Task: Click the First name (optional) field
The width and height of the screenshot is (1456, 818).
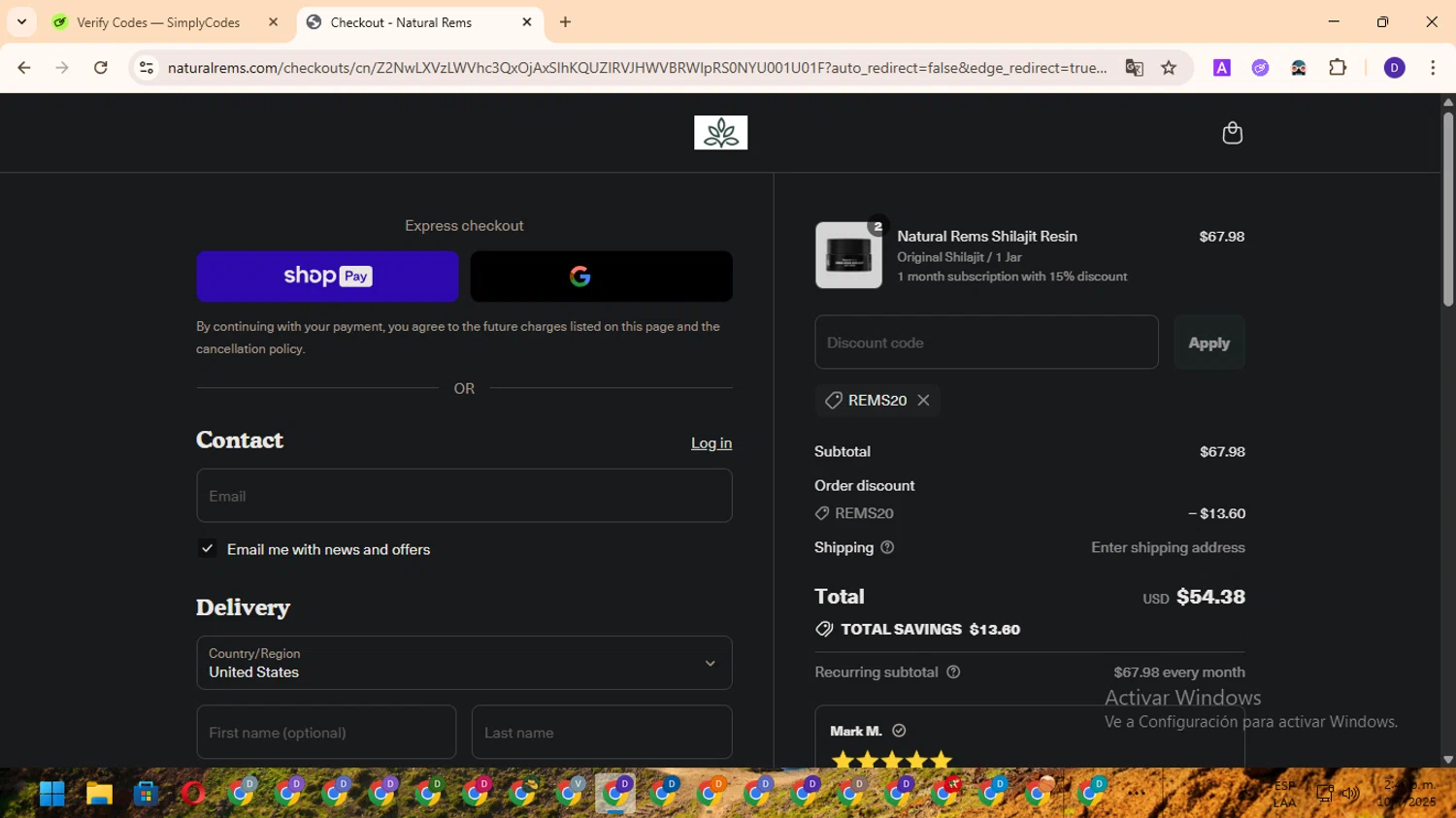Action: pyautogui.click(x=326, y=733)
